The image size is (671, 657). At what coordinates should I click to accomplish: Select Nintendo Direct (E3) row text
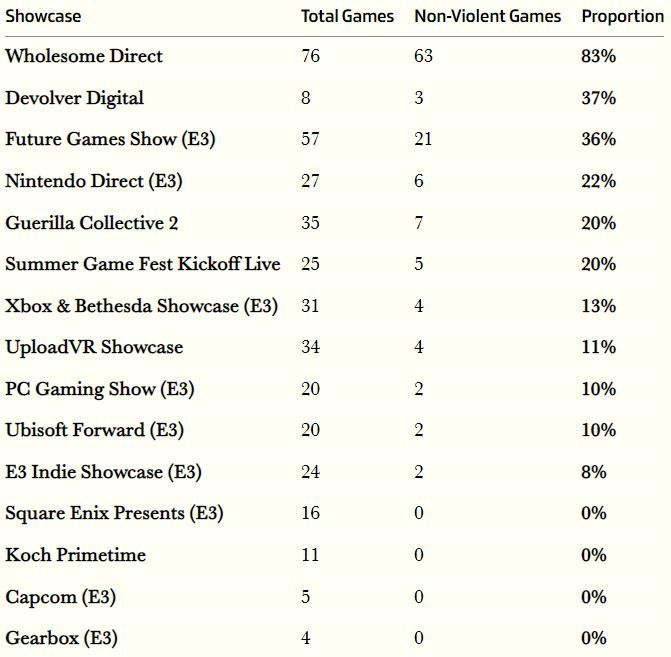[94, 181]
